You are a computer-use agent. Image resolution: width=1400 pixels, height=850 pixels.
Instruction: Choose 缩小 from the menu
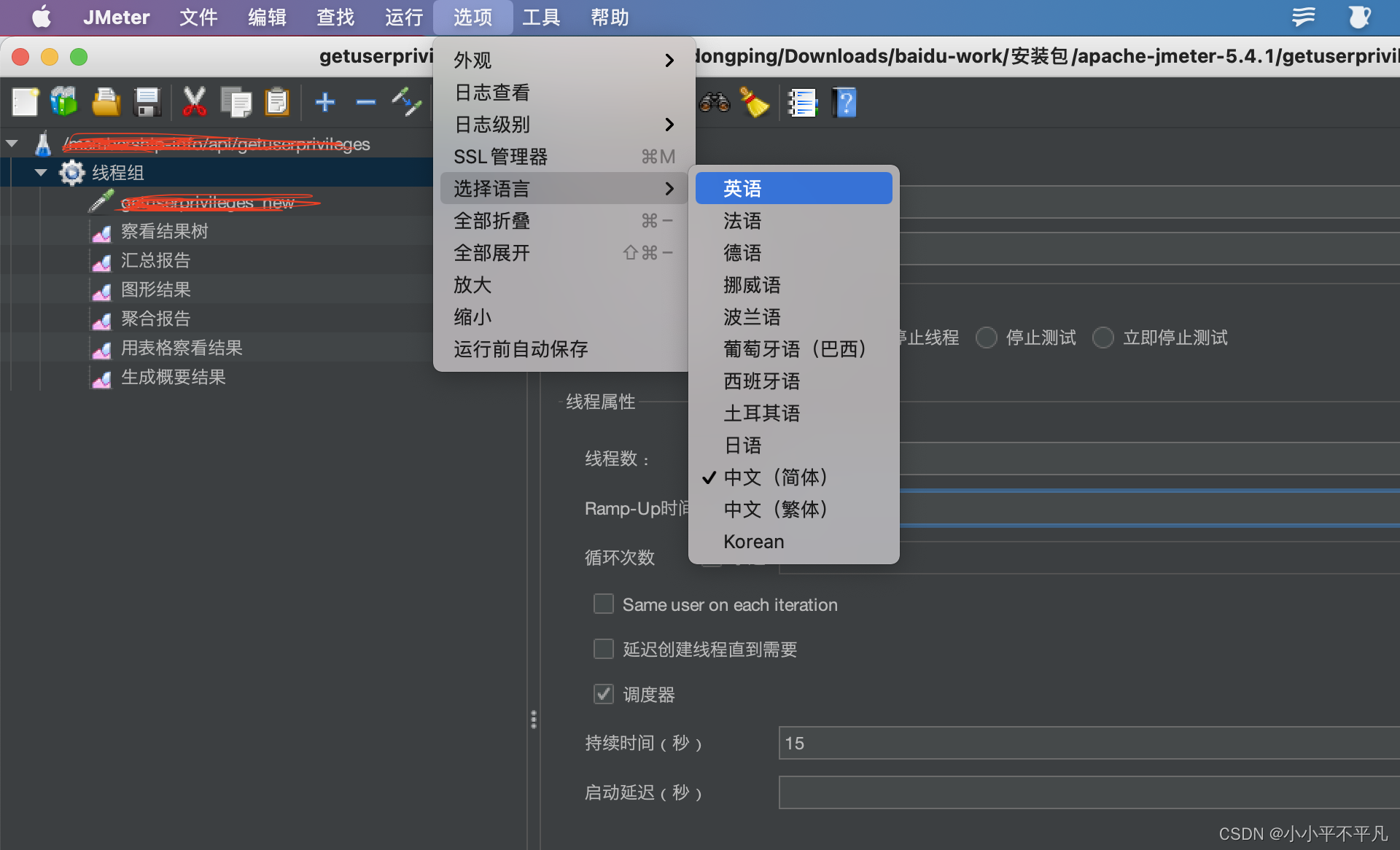(x=564, y=316)
